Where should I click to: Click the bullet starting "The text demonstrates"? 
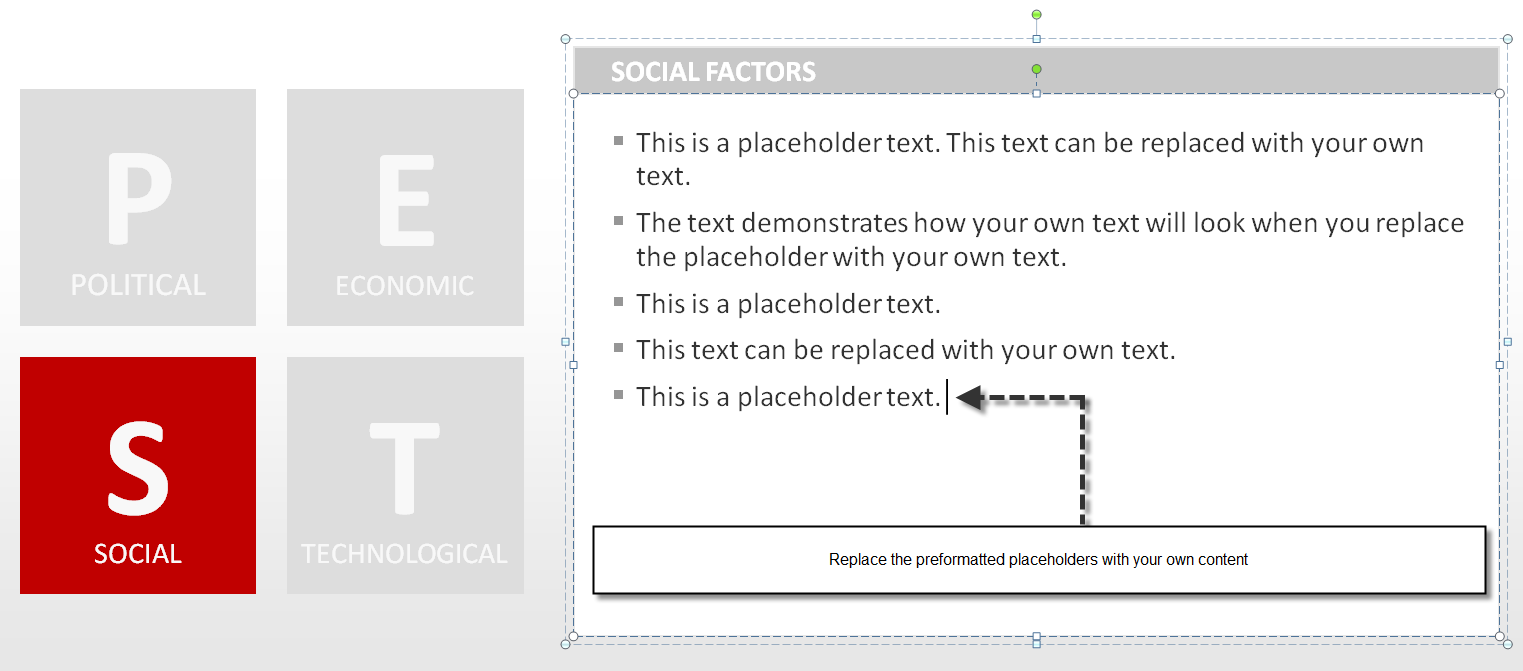[x=1050, y=223]
